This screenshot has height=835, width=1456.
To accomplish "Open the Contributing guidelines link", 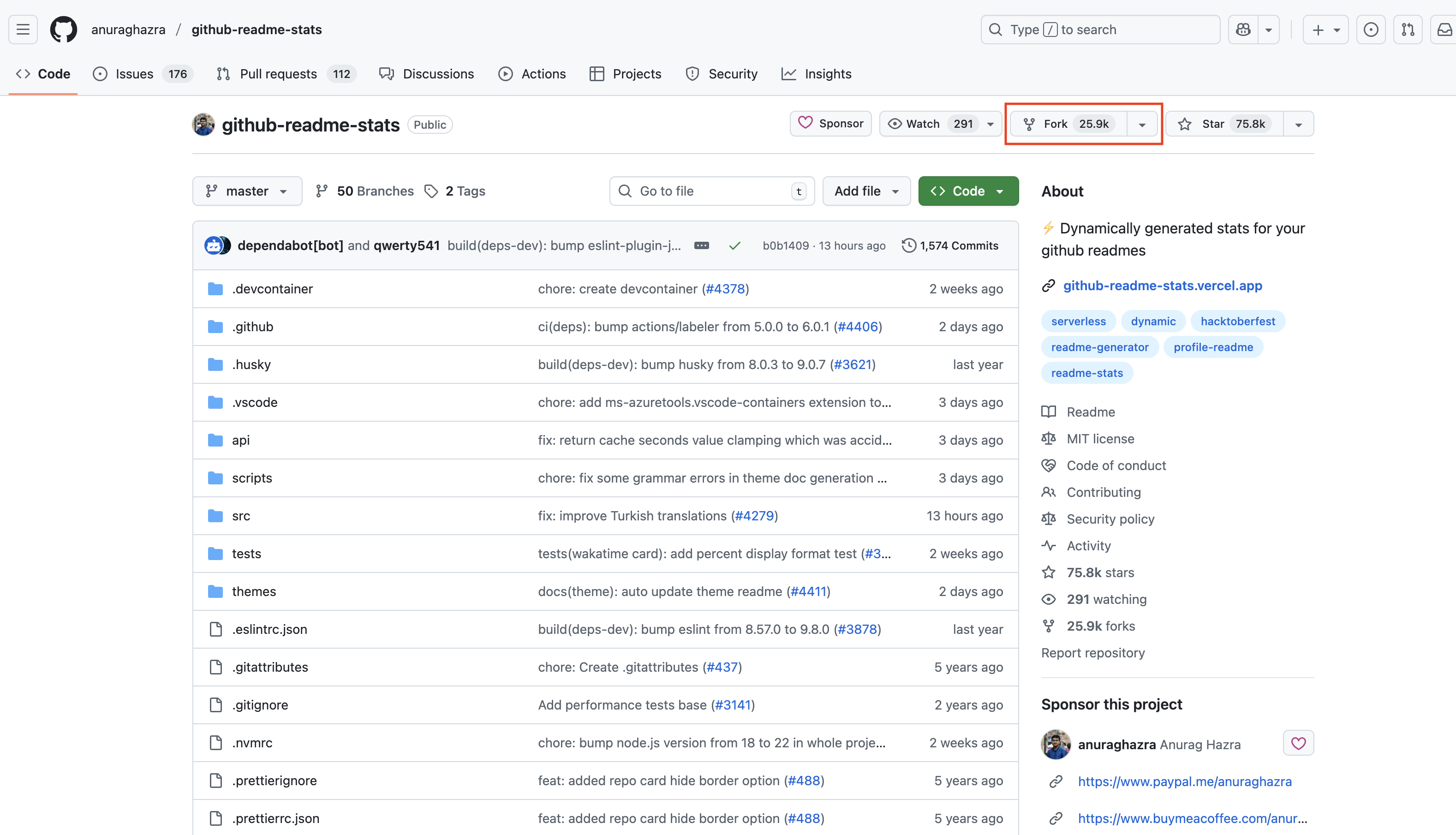I will pos(1104,492).
